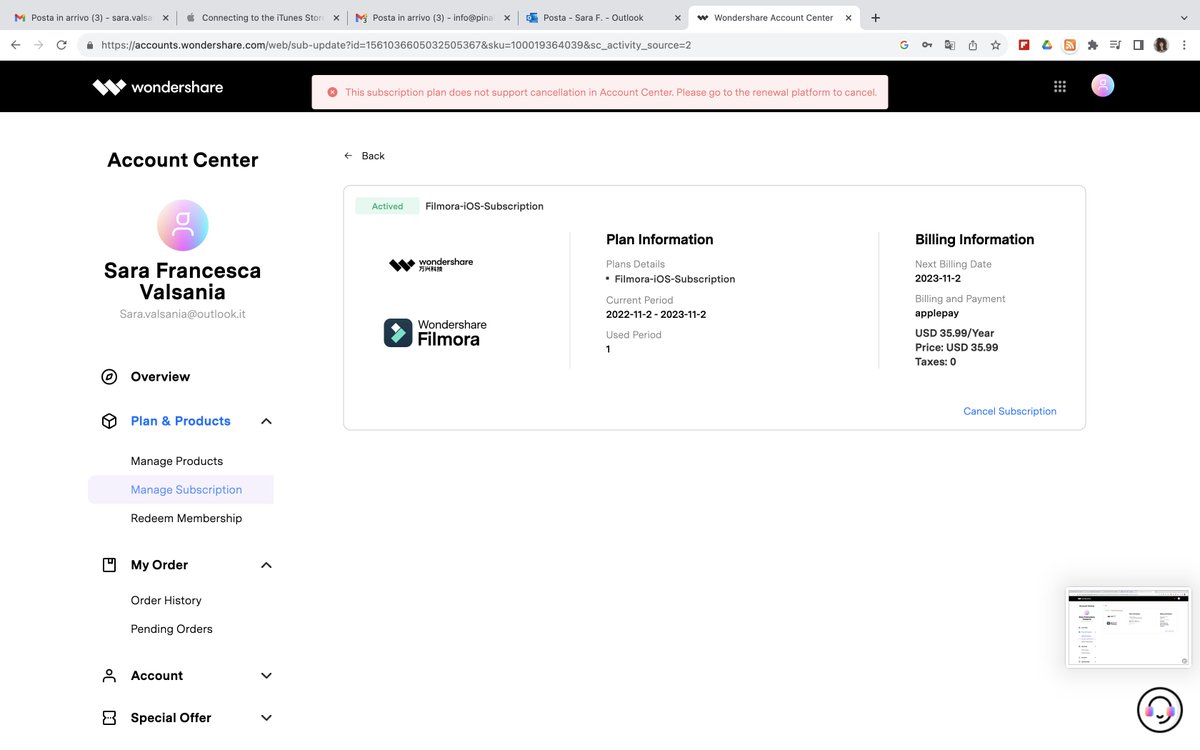Click the translate page icon
This screenshot has height=750, width=1200.
(950, 45)
